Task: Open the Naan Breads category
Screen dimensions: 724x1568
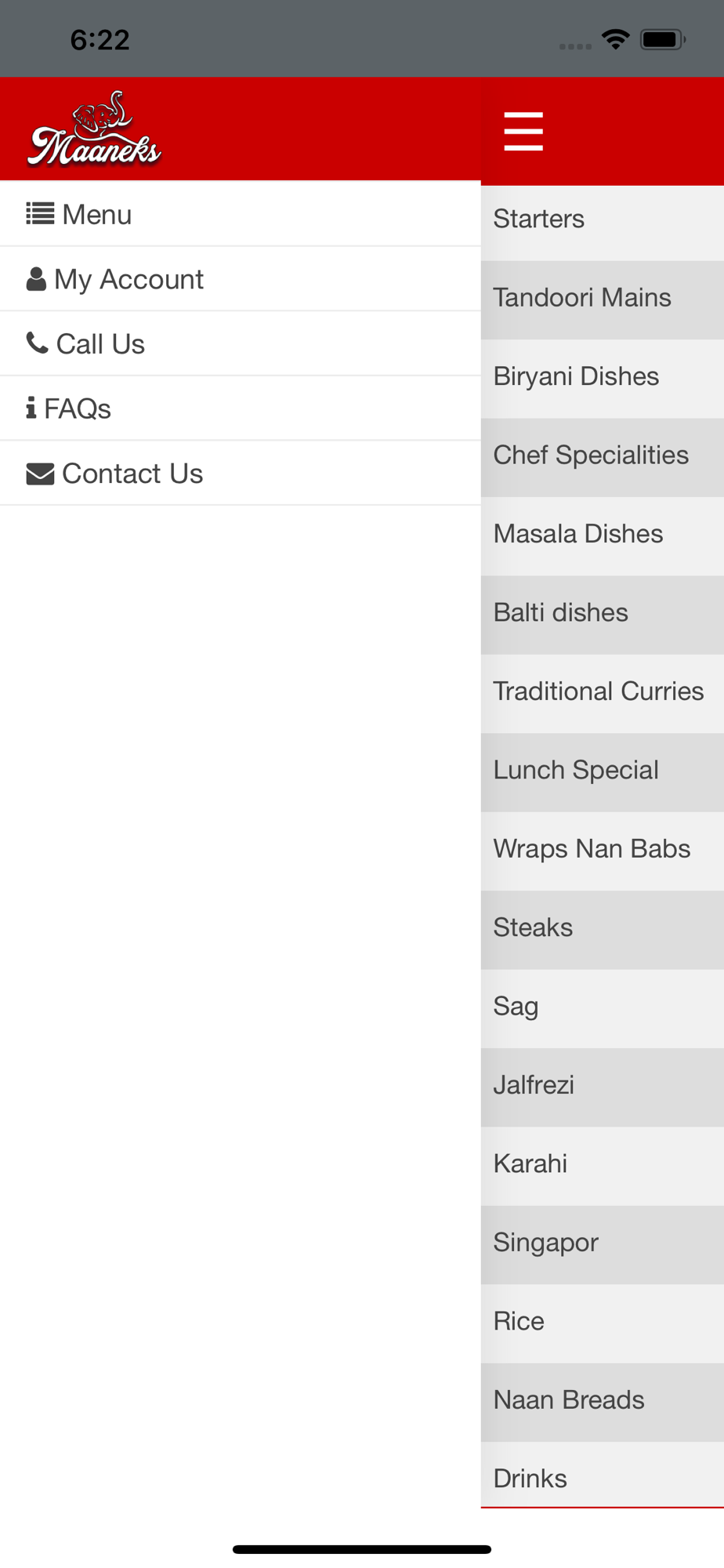Action: (569, 1400)
